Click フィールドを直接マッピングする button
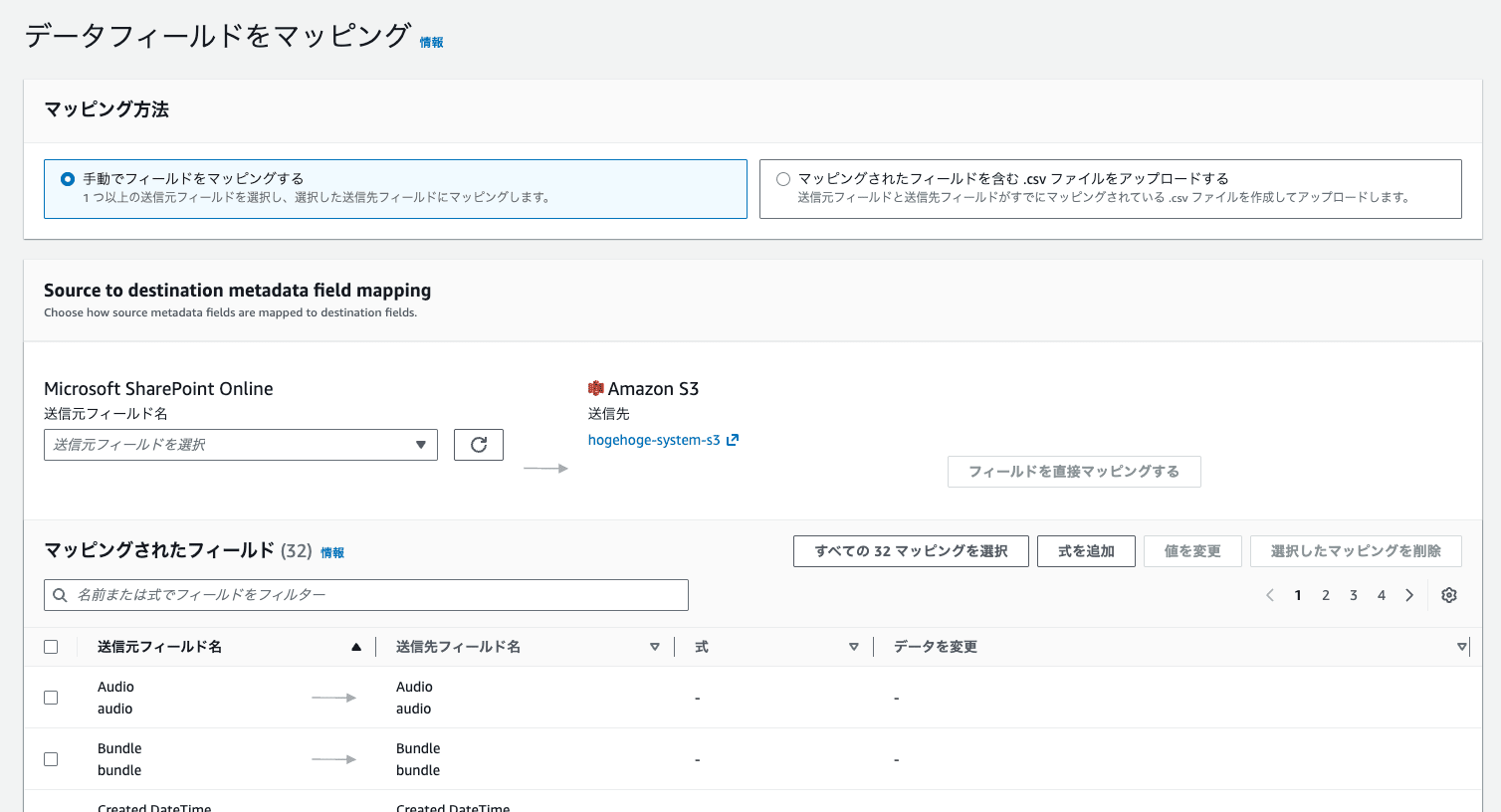 click(1074, 472)
